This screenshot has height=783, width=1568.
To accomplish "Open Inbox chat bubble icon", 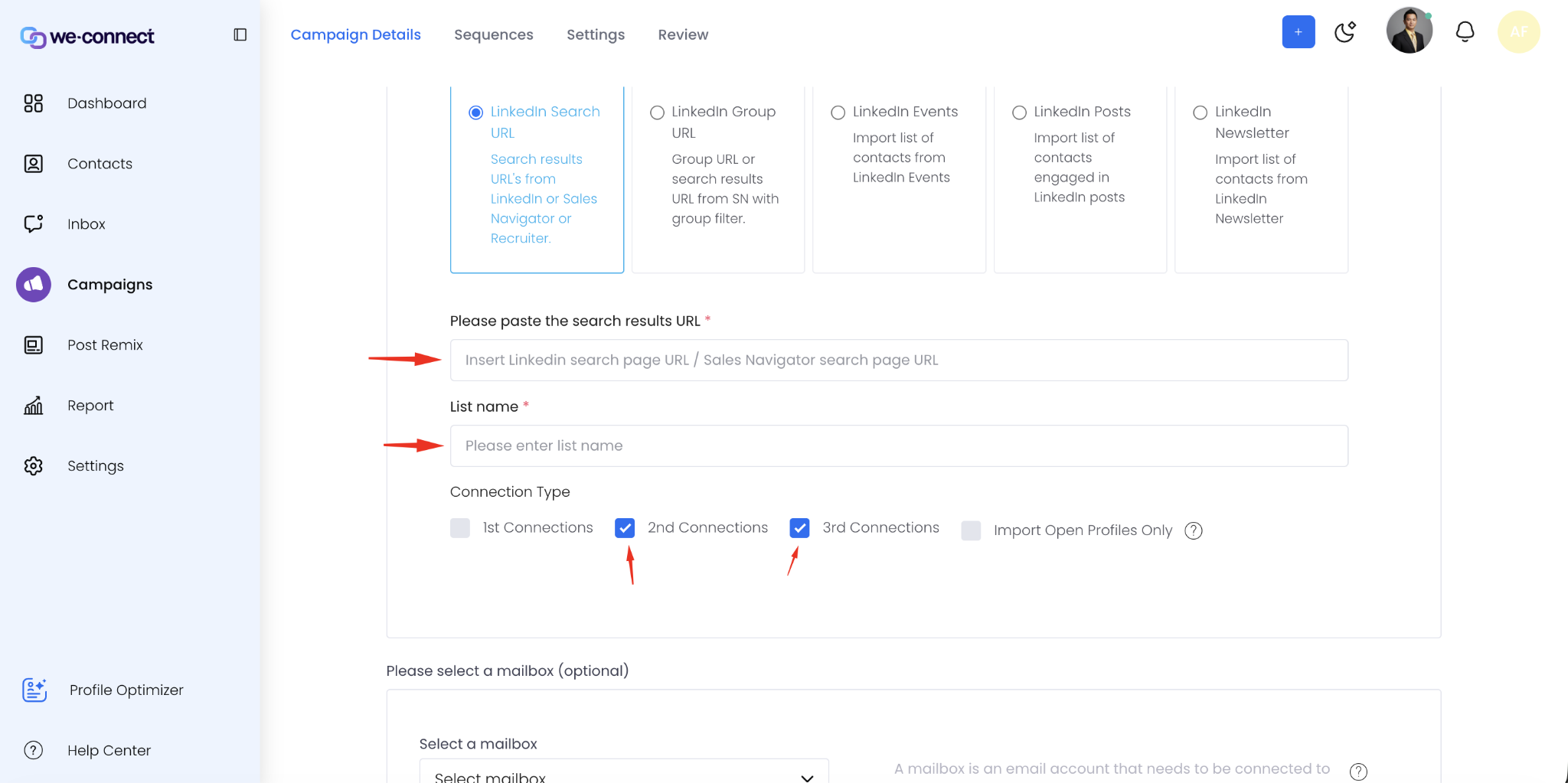I will click(x=34, y=224).
